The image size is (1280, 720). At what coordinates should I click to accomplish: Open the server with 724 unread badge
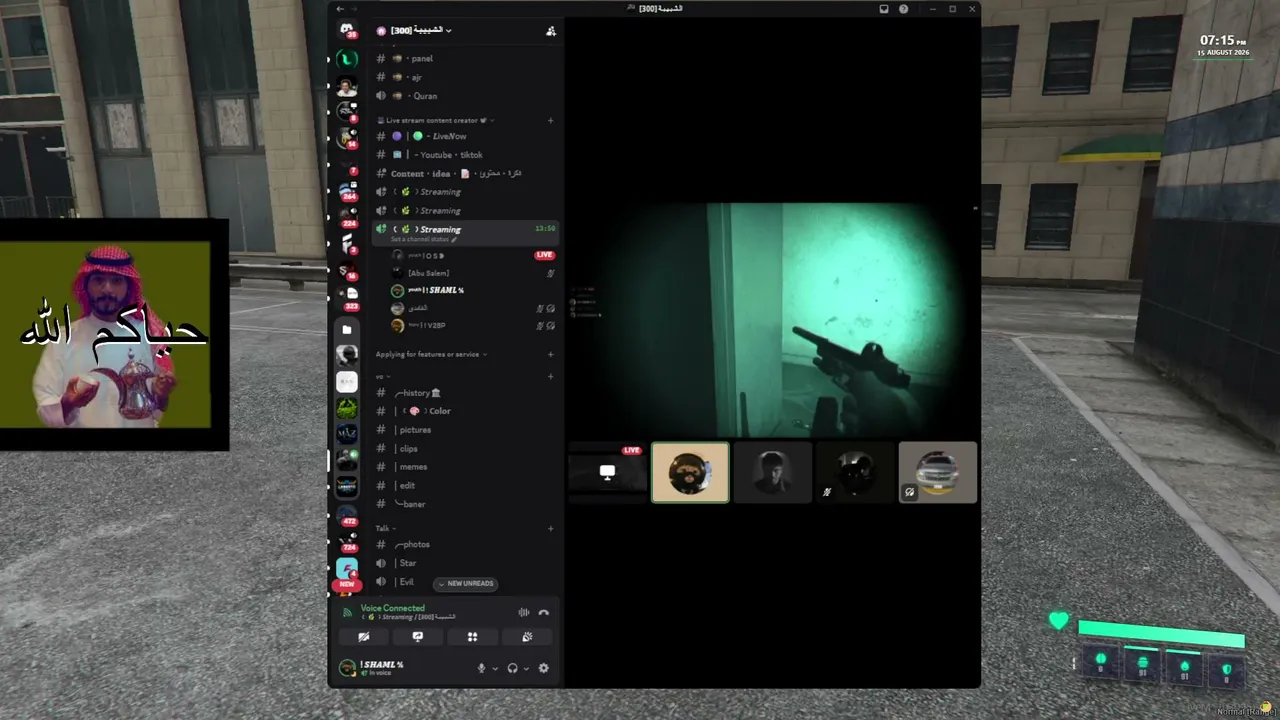347,541
